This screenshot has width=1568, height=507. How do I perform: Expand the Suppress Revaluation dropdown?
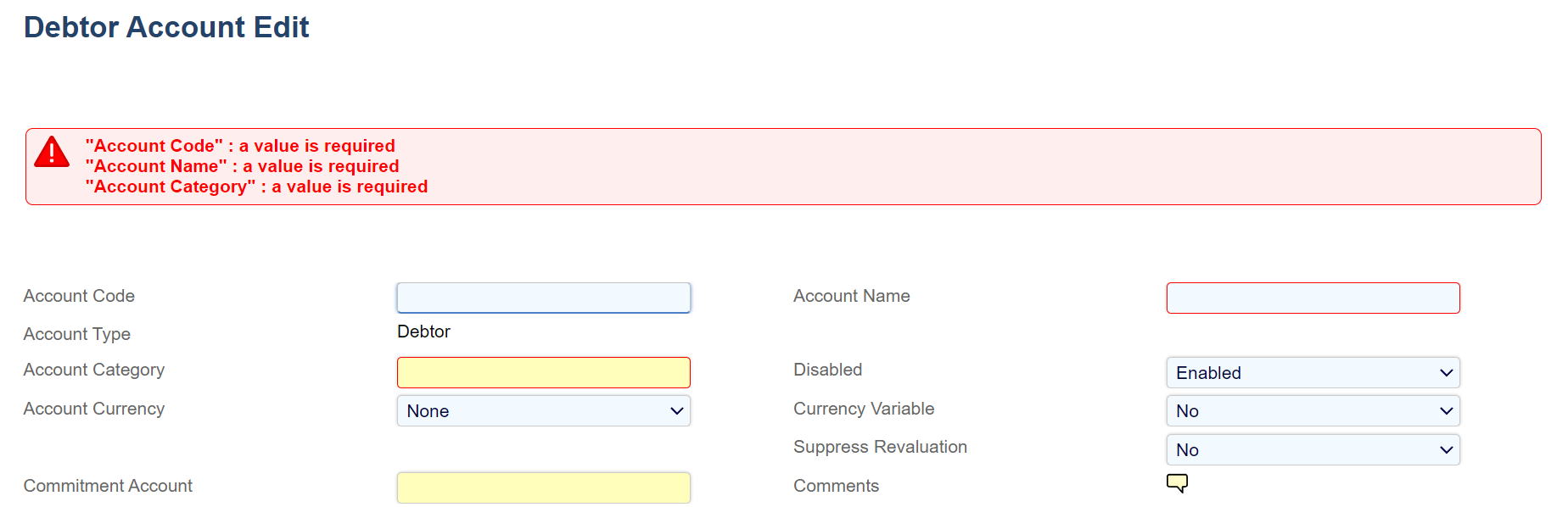coord(1313,450)
